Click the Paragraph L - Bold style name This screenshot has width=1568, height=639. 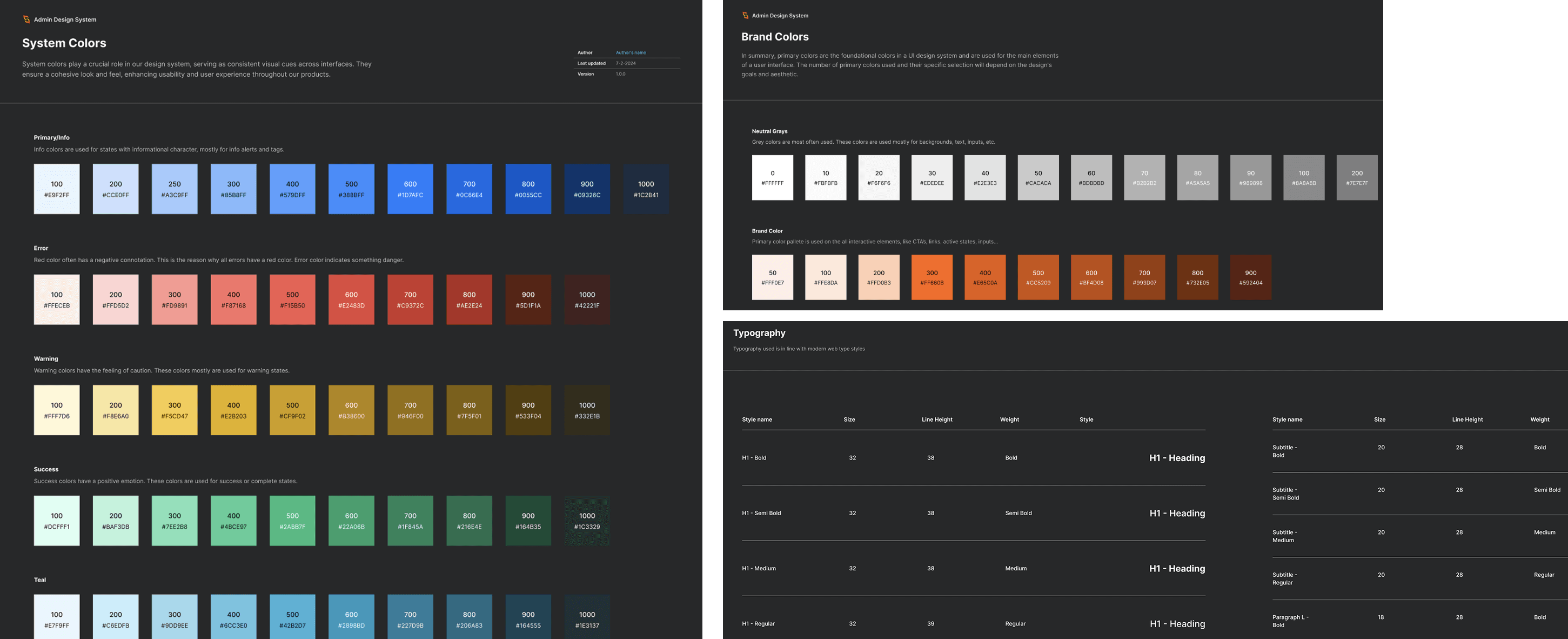pos(1290,621)
